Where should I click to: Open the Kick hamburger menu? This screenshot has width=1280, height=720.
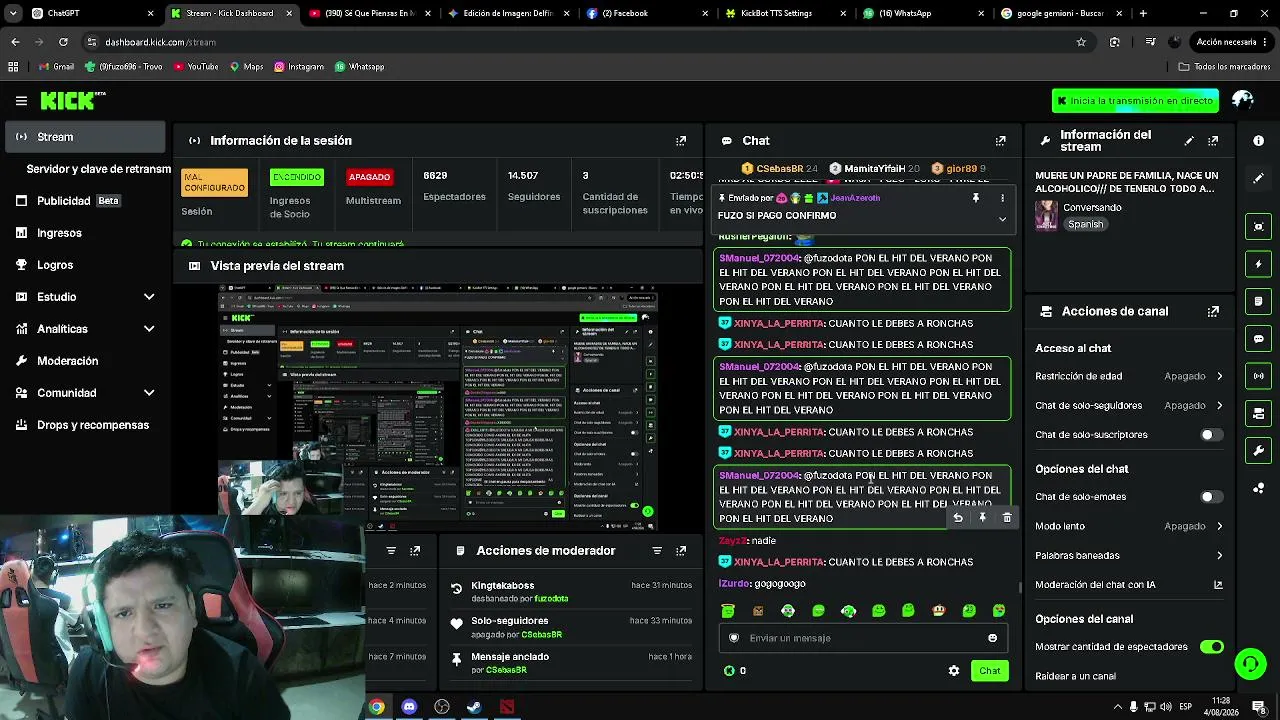[x=21, y=100]
